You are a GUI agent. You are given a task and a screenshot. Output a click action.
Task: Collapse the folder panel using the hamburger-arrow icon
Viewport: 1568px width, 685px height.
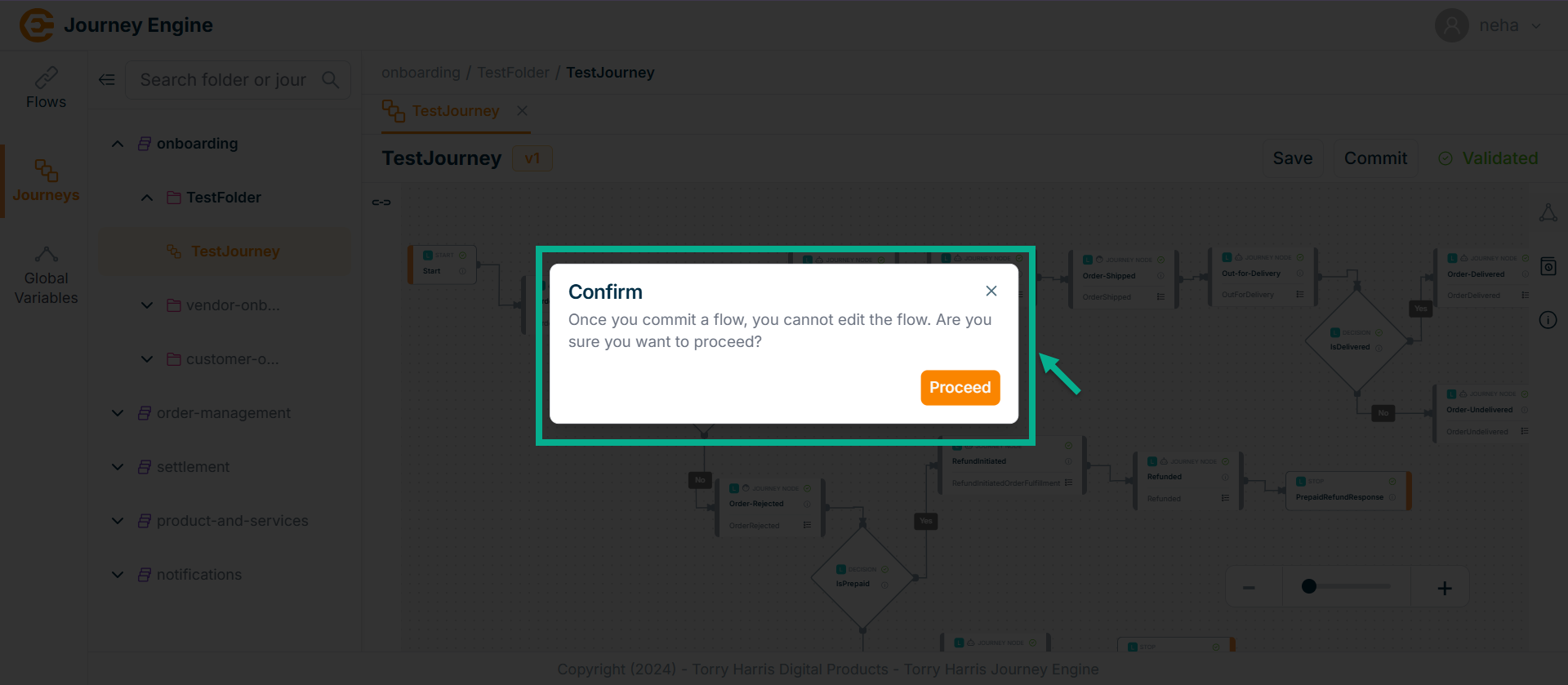(107, 80)
